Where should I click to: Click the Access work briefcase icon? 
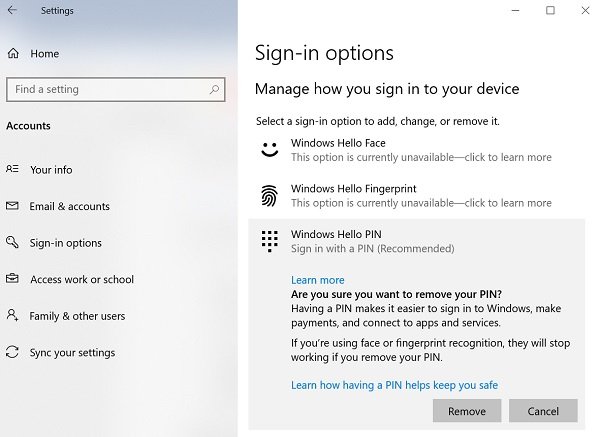tap(12, 280)
